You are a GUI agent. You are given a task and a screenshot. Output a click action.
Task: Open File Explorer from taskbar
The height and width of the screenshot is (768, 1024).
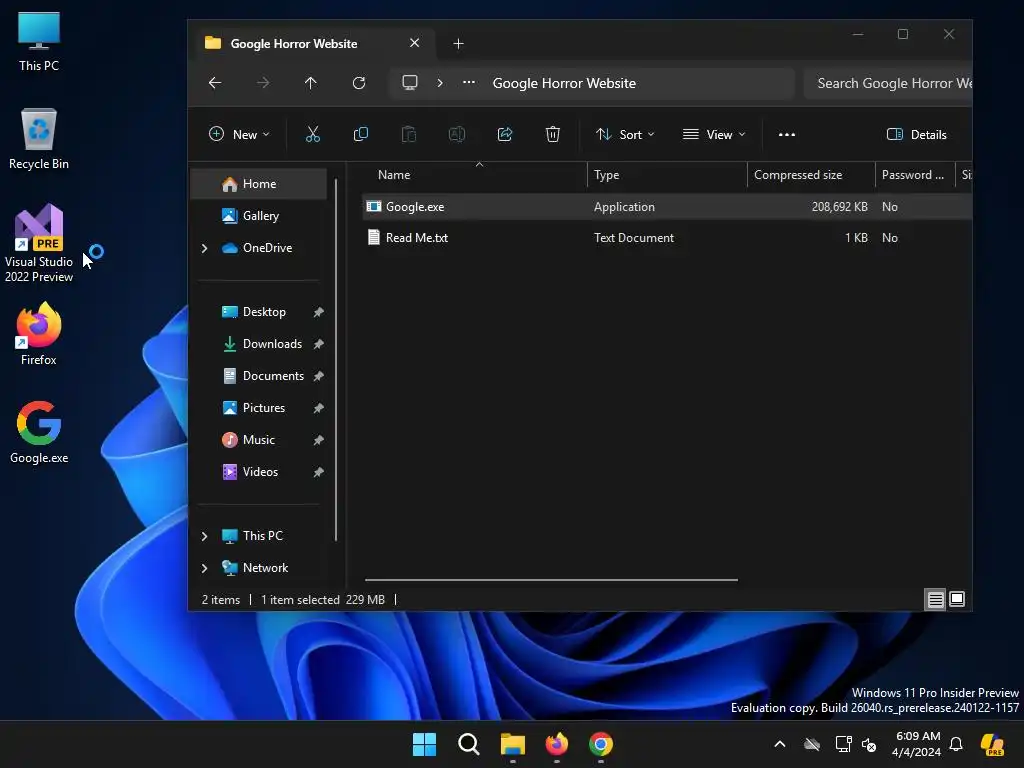(x=513, y=744)
